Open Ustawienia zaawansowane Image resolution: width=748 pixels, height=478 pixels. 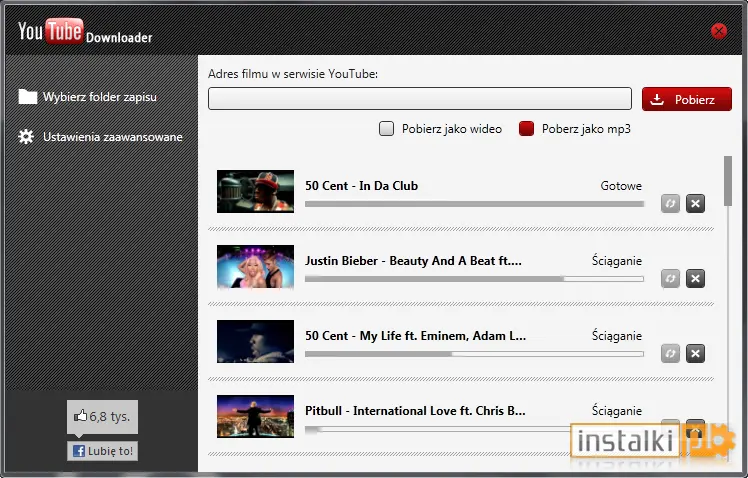pyautogui.click(x=101, y=137)
